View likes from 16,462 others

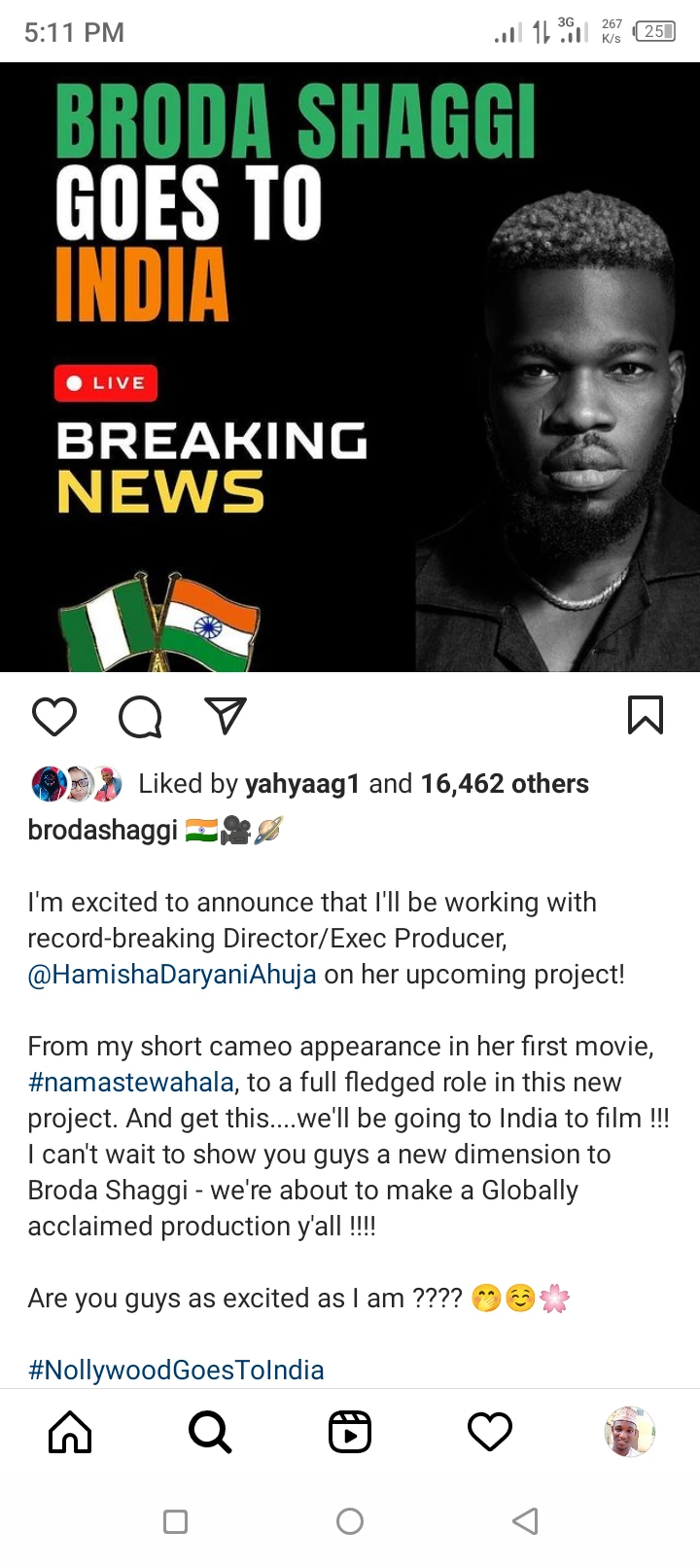(505, 784)
